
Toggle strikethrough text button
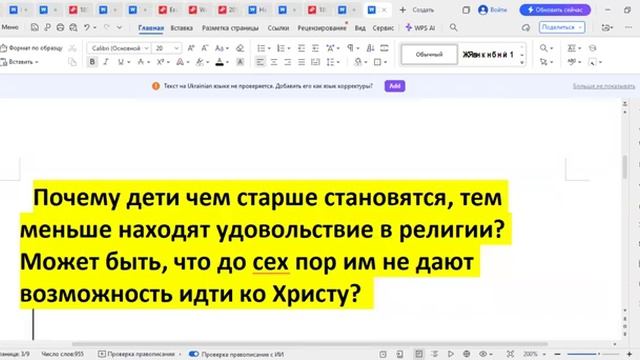(x=141, y=62)
